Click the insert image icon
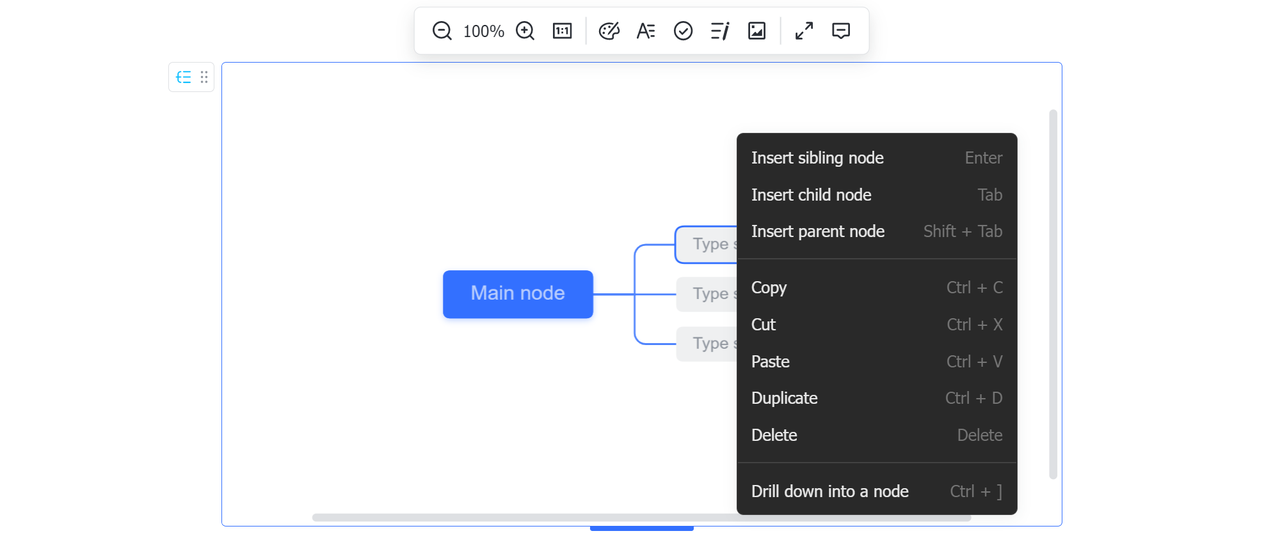The width and height of the screenshot is (1280, 538). click(x=757, y=31)
